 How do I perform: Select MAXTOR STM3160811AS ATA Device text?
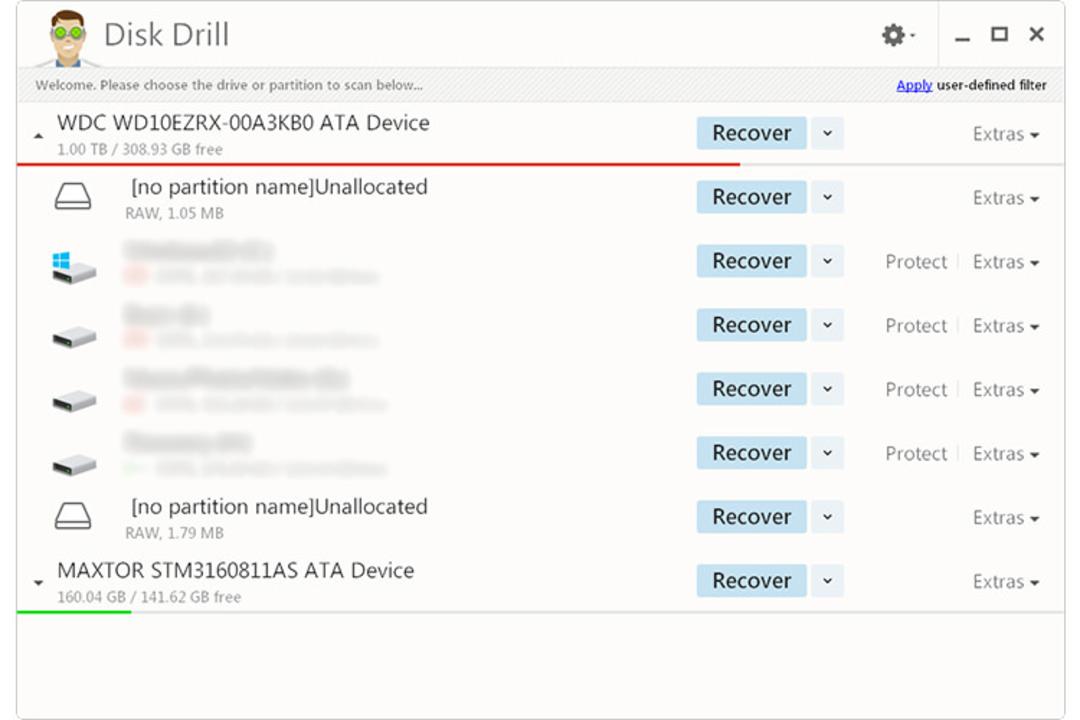(236, 570)
